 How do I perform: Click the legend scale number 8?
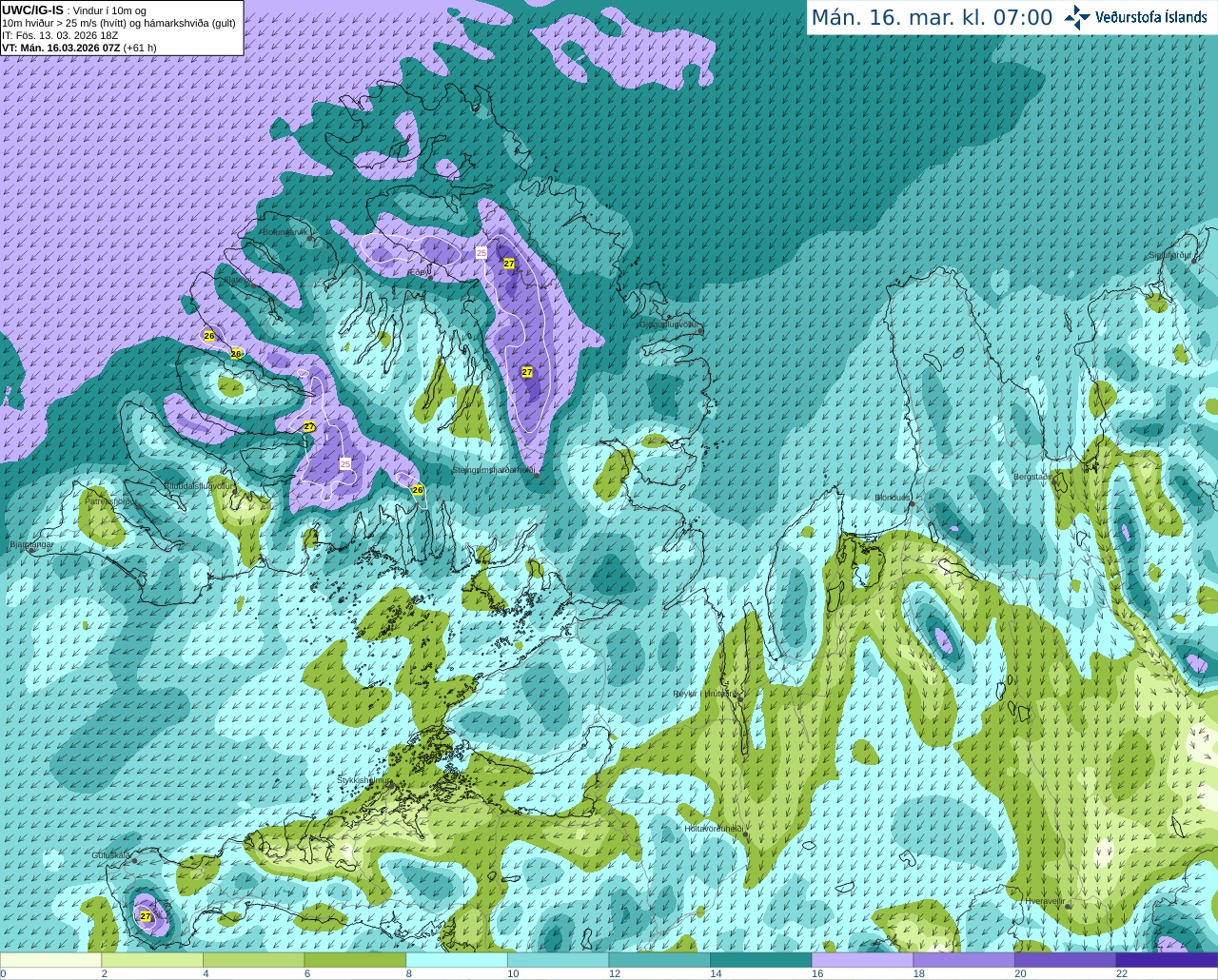409,973
